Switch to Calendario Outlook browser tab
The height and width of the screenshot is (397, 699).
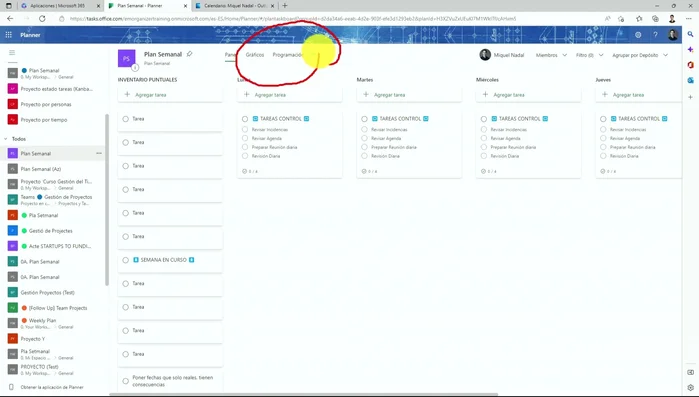tap(236, 6)
